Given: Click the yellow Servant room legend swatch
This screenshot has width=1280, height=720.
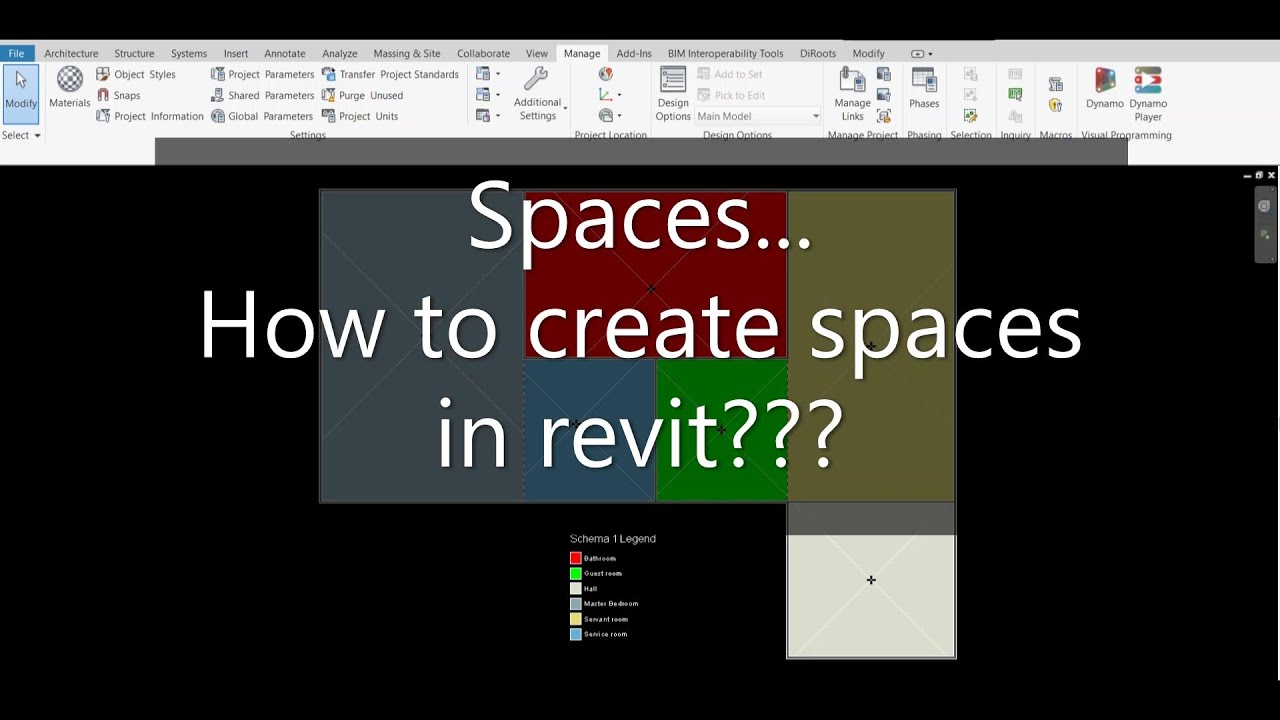Looking at the screenshot, I should pyautogui.click(x=576, y=619).
